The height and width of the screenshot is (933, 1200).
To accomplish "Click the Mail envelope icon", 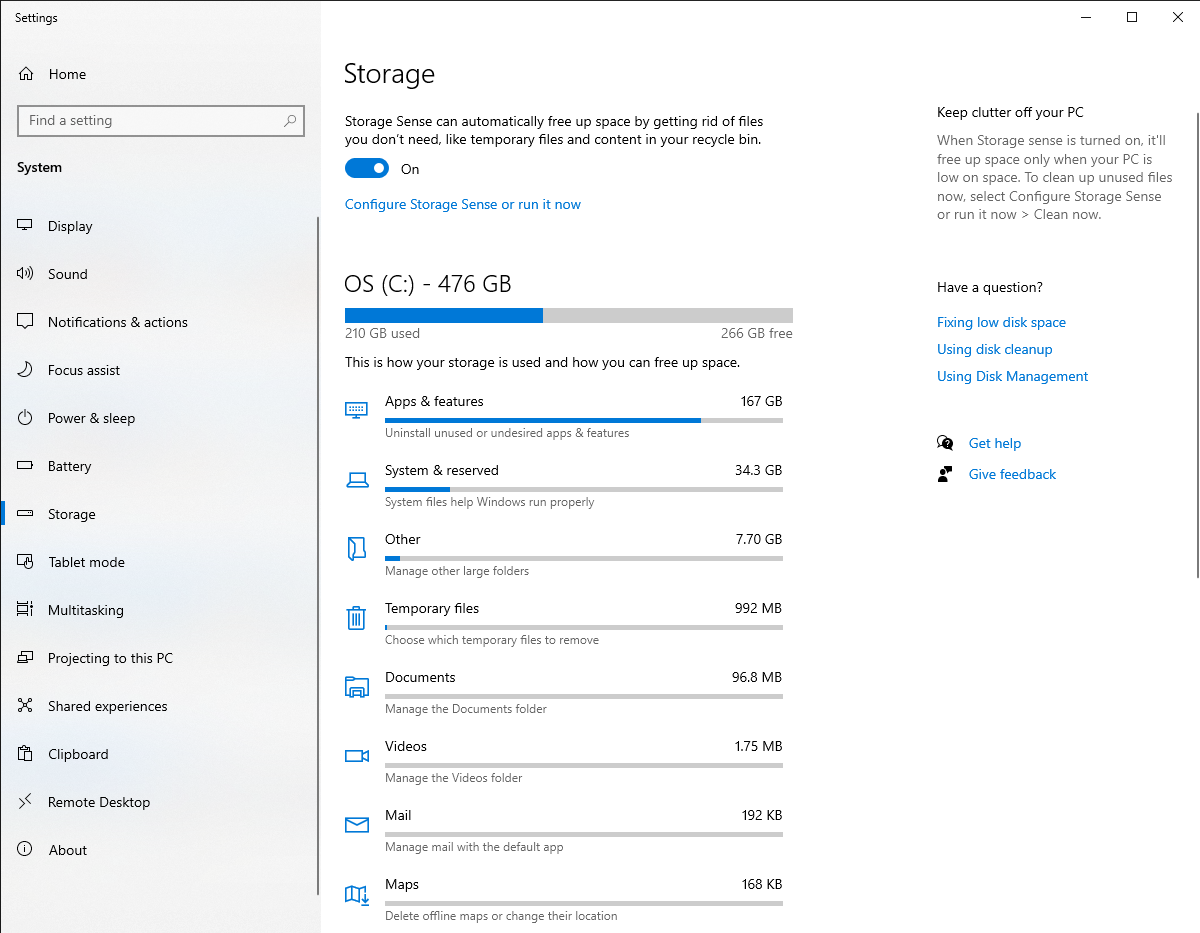I will 357,825.
